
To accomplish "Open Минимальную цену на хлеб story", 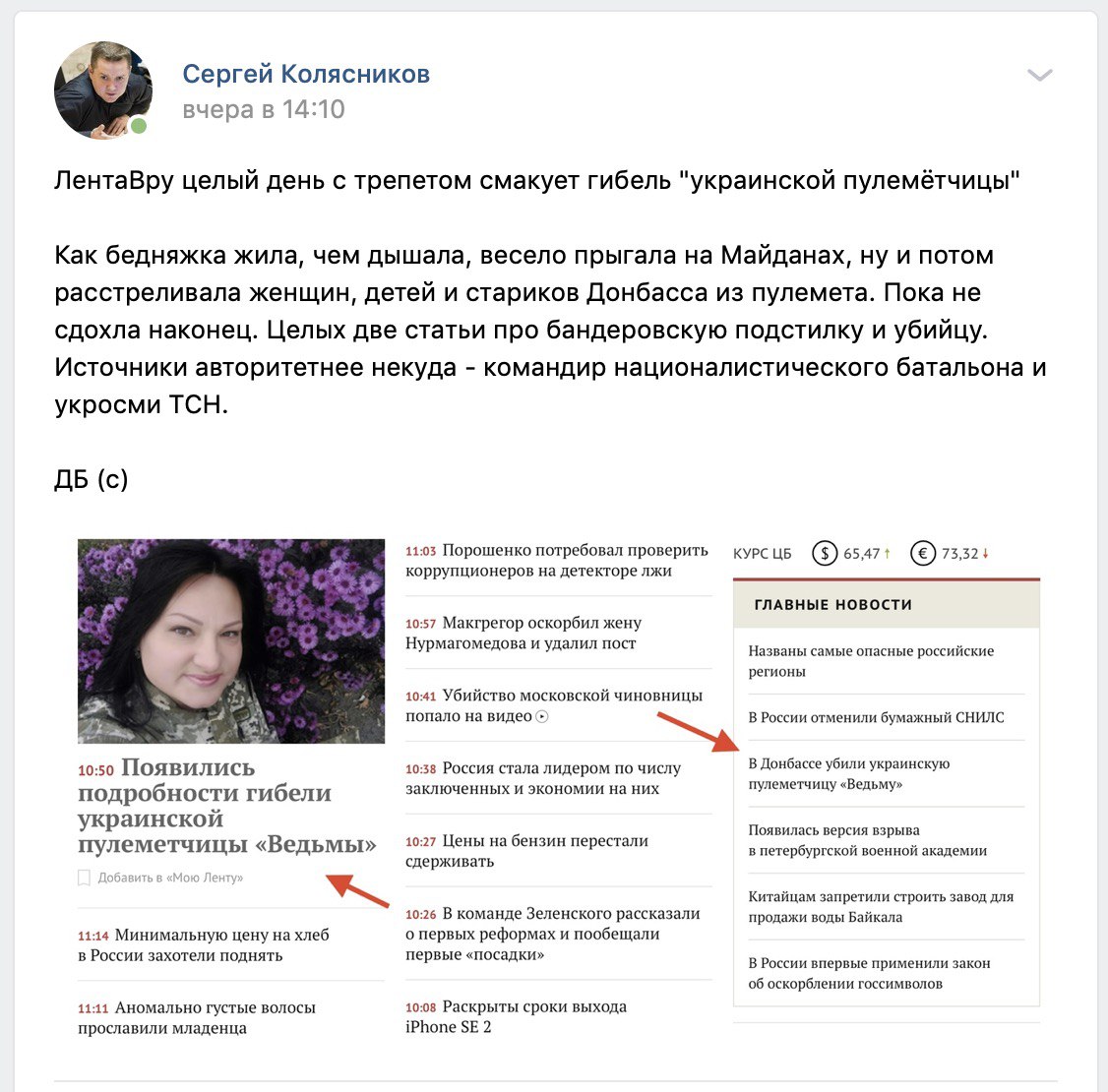I will tap(204, 945).
